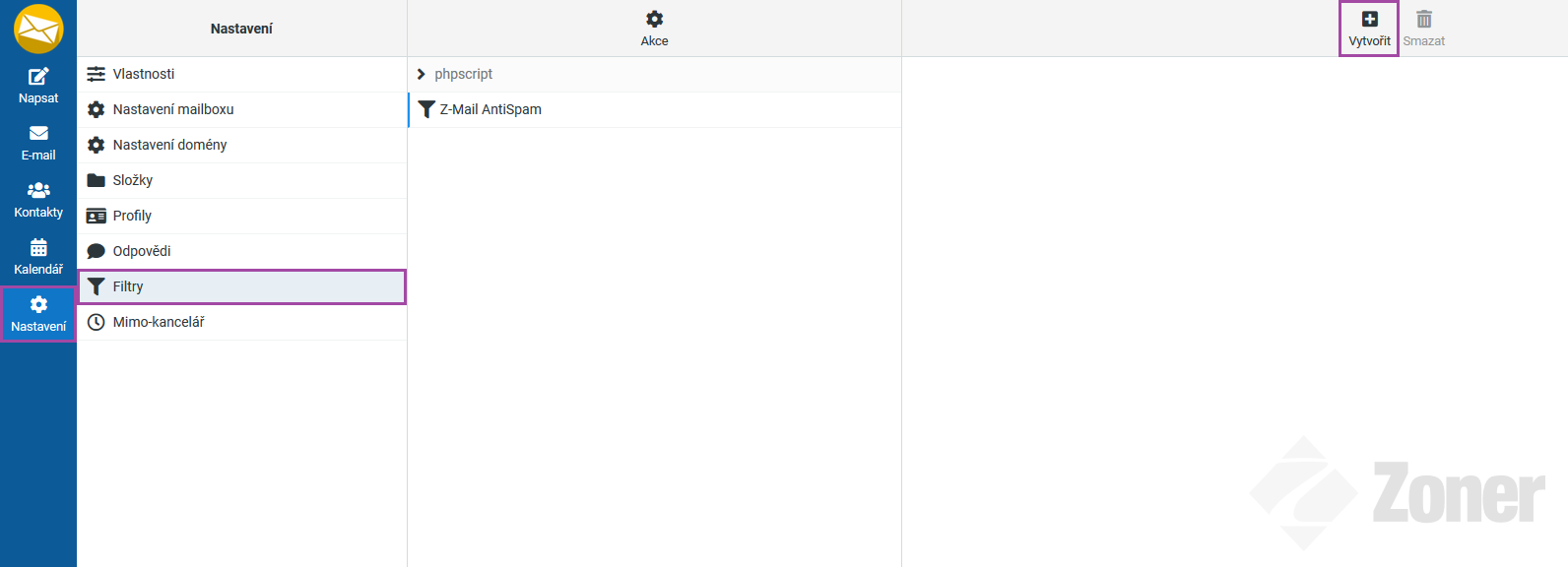Viewport: 1568px width, 567px height.
Task: Open the Kalendář view
Action: (38, 257)
